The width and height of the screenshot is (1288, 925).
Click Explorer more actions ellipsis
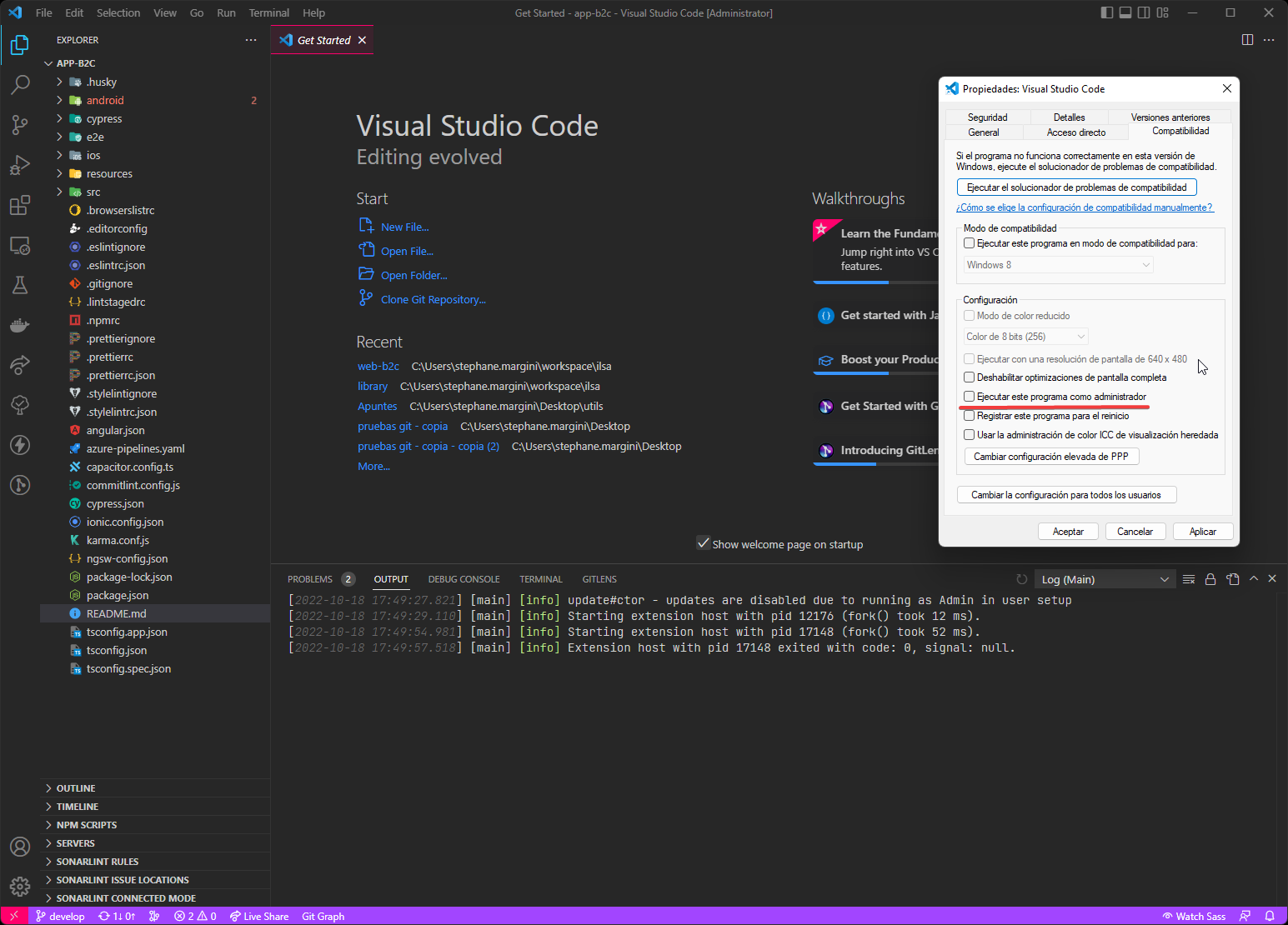click(x=251, y=40)
